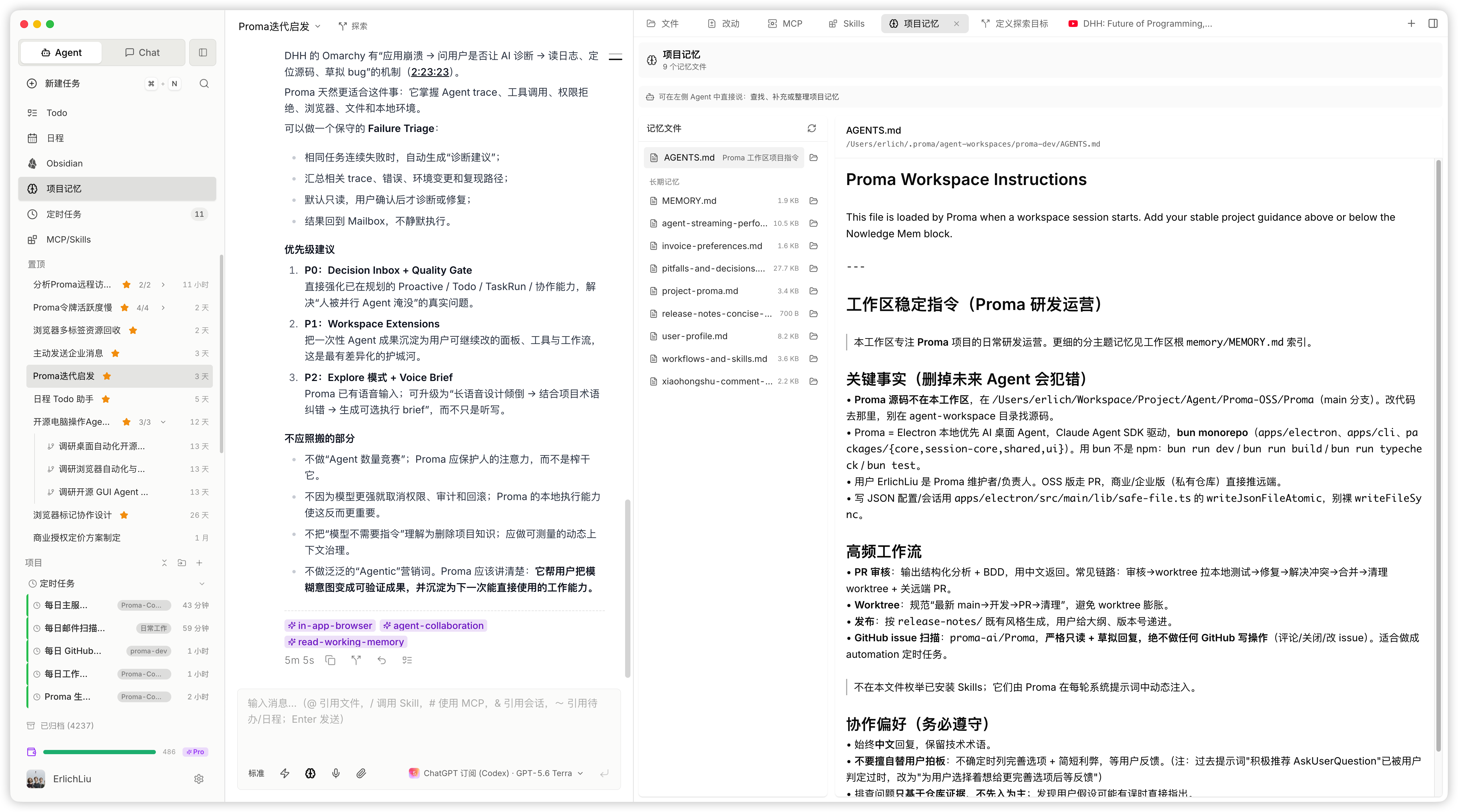Image resolution: width=1458 pixels, height=812 pixels.
Task: Click the undo arrow under message
Action: pyautogui.click(x=381, y=660)
